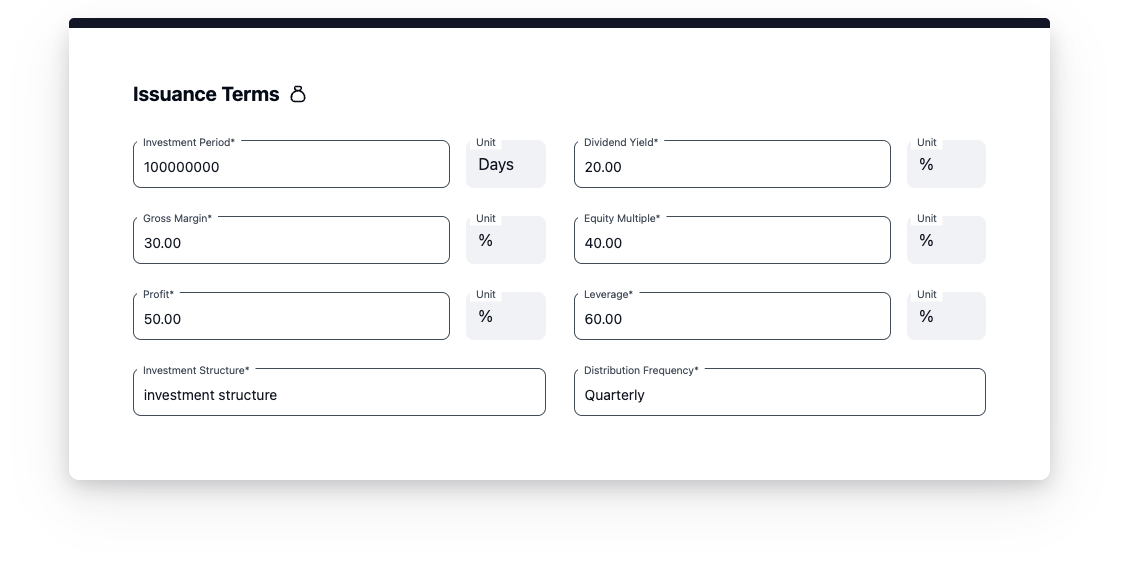Open the Distribution Frequency dropdown
Screen dimensions: 1121x575
coord(779,394)
